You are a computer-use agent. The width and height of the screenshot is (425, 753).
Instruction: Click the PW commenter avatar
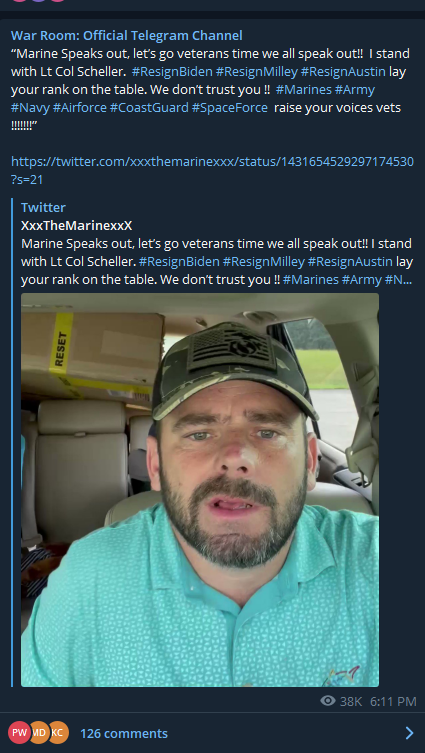coord(19,733)
